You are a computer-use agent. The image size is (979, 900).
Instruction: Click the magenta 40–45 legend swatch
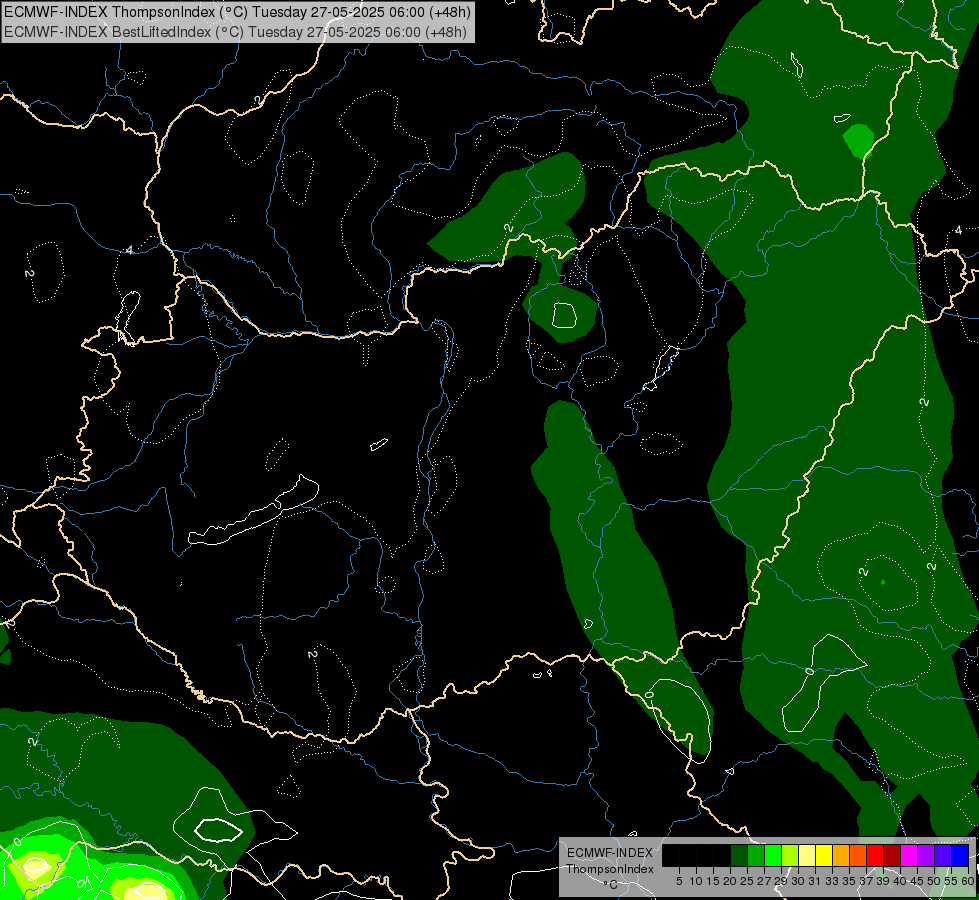(909, 855)
